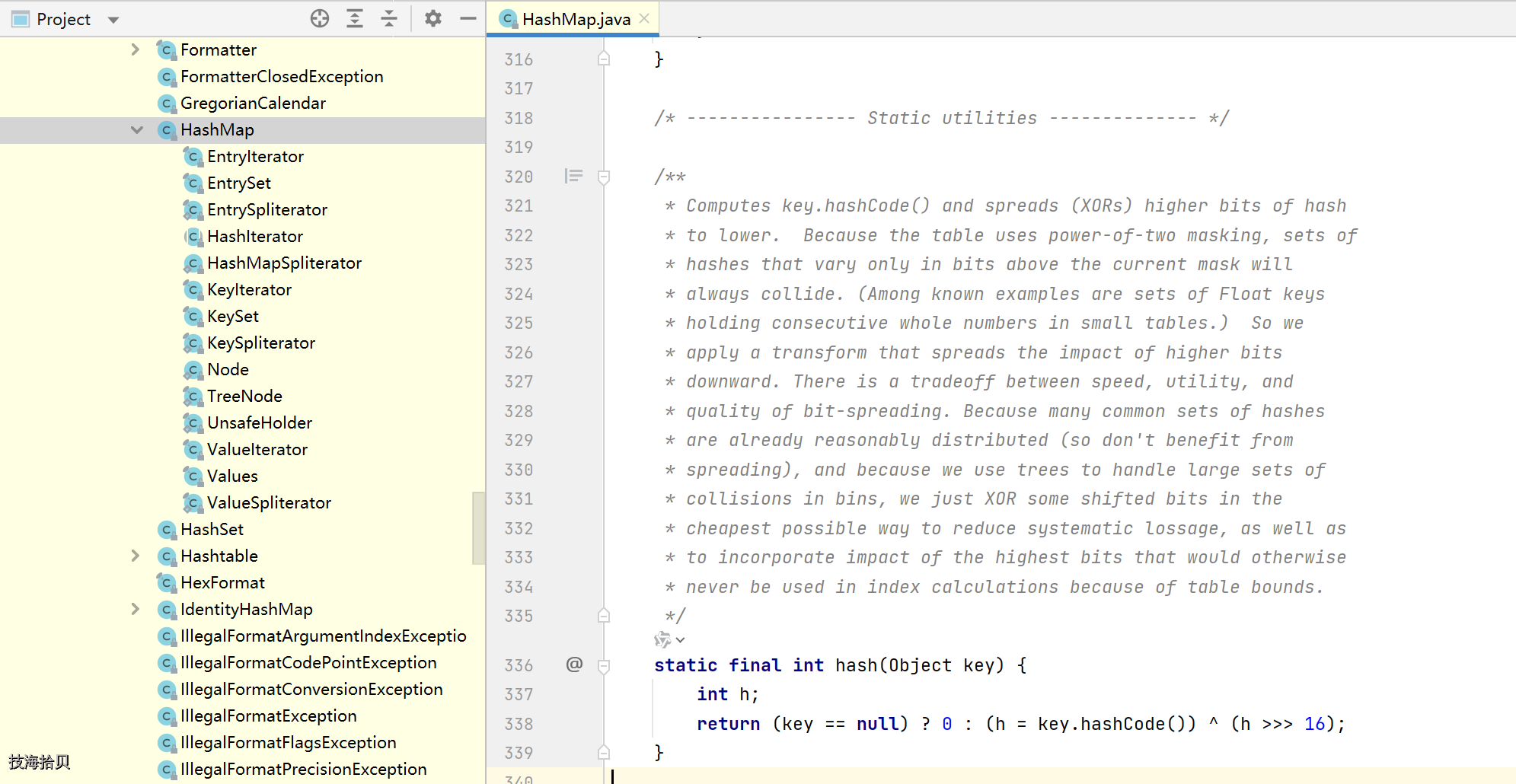Click the Project panel title label
1516x784 pixels.
point(63,19)
